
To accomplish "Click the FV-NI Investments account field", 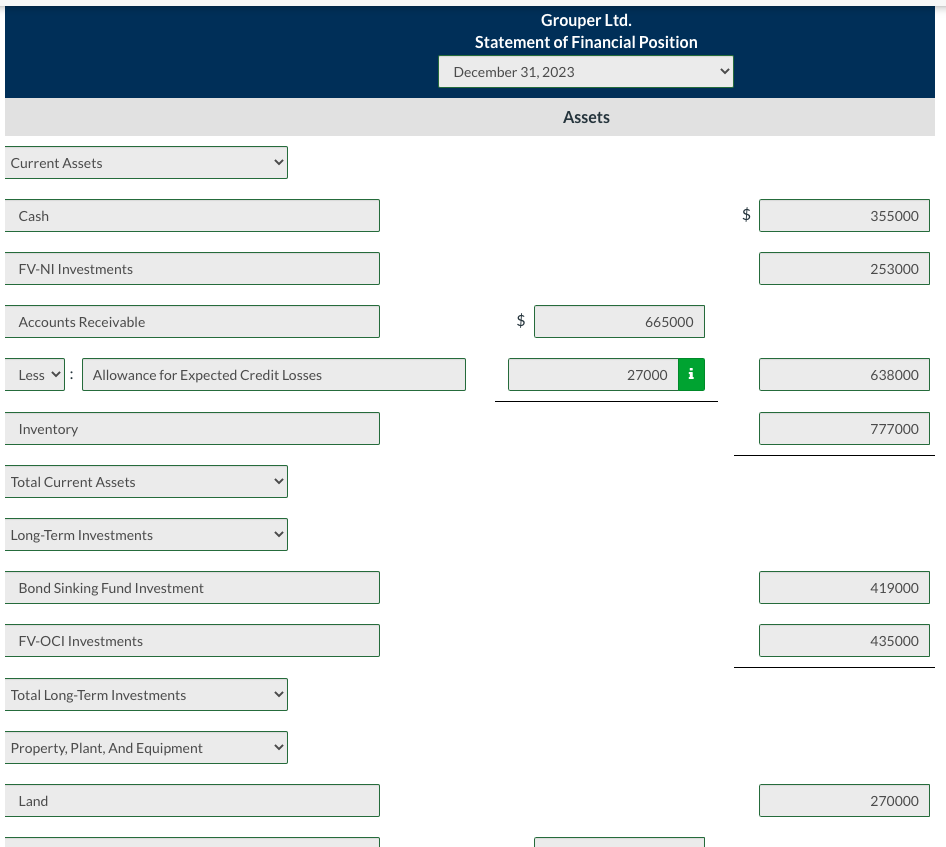I will tap(192, 268).
